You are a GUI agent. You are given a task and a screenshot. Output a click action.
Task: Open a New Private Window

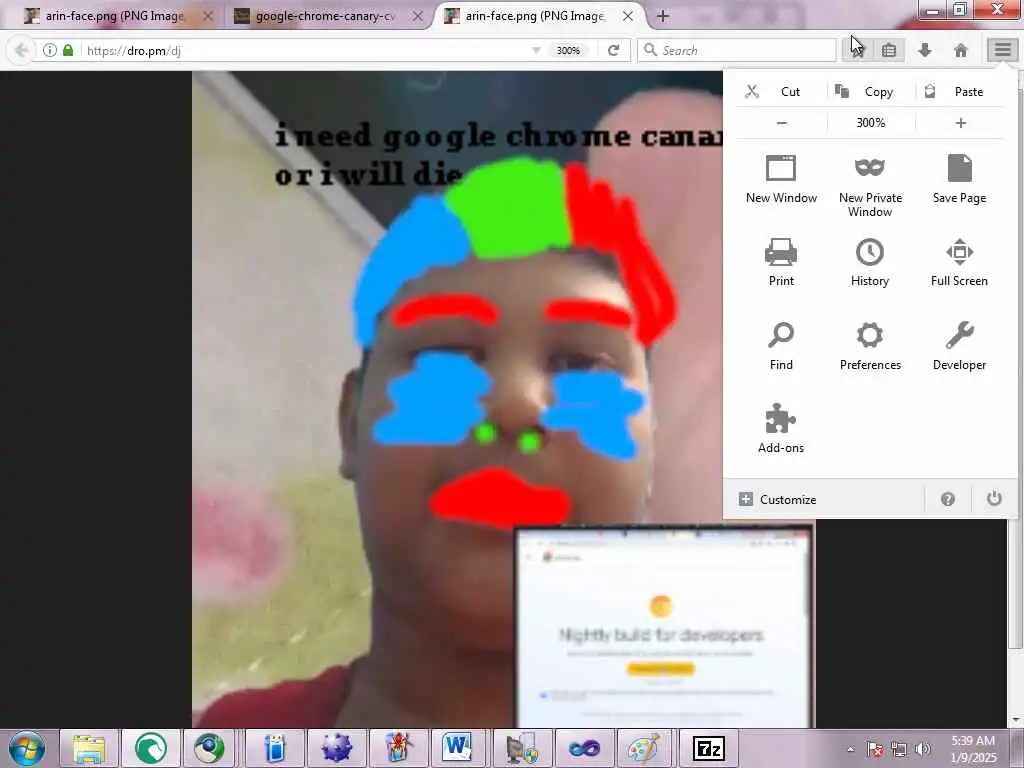pos(870,186)
